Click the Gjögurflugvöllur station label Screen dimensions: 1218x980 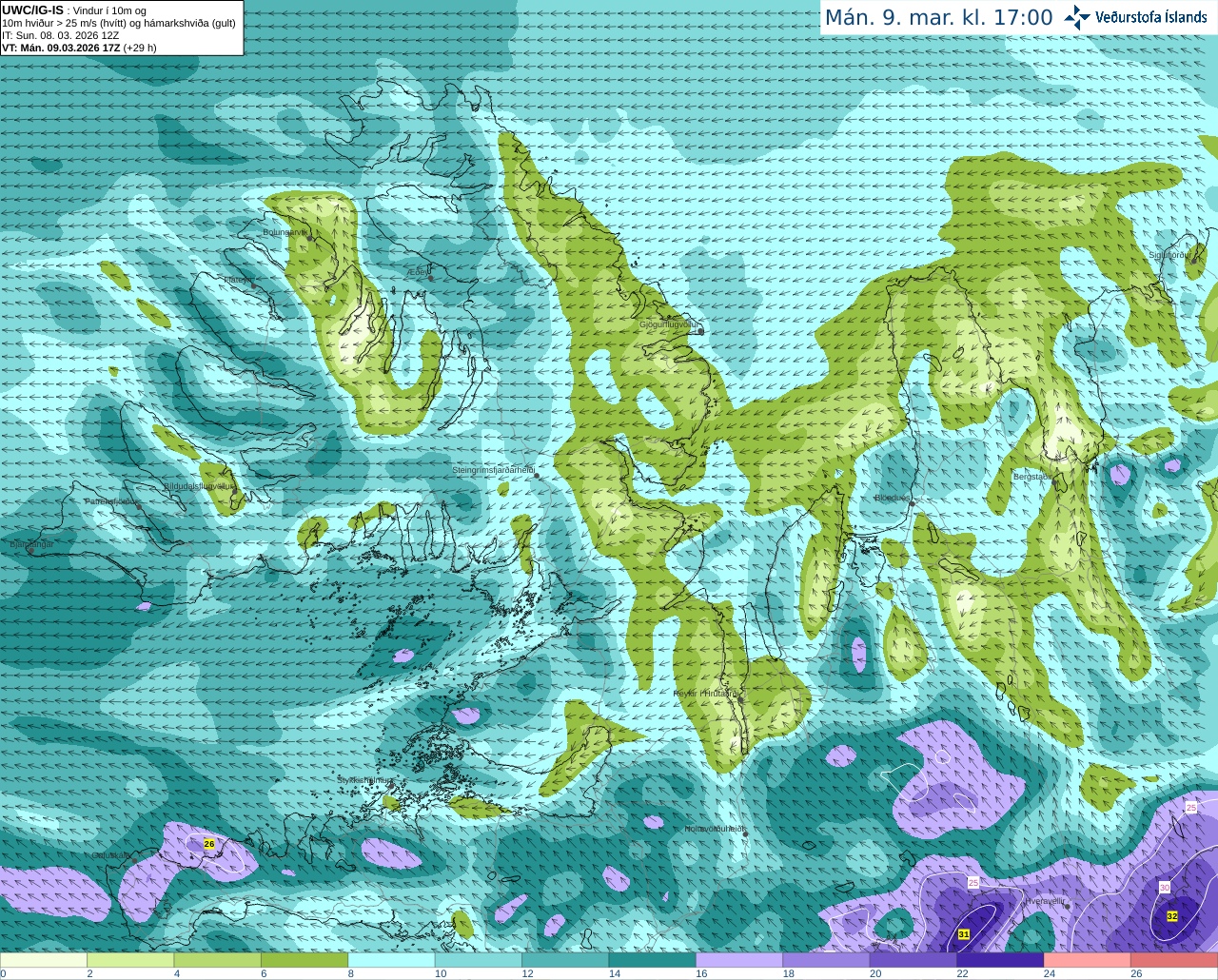click(669, 324)
